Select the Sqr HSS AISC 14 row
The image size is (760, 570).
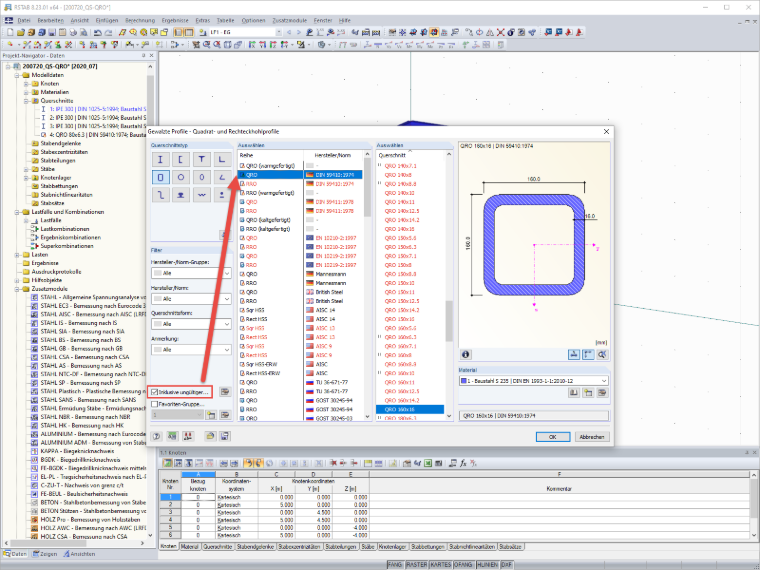(301, 310)
